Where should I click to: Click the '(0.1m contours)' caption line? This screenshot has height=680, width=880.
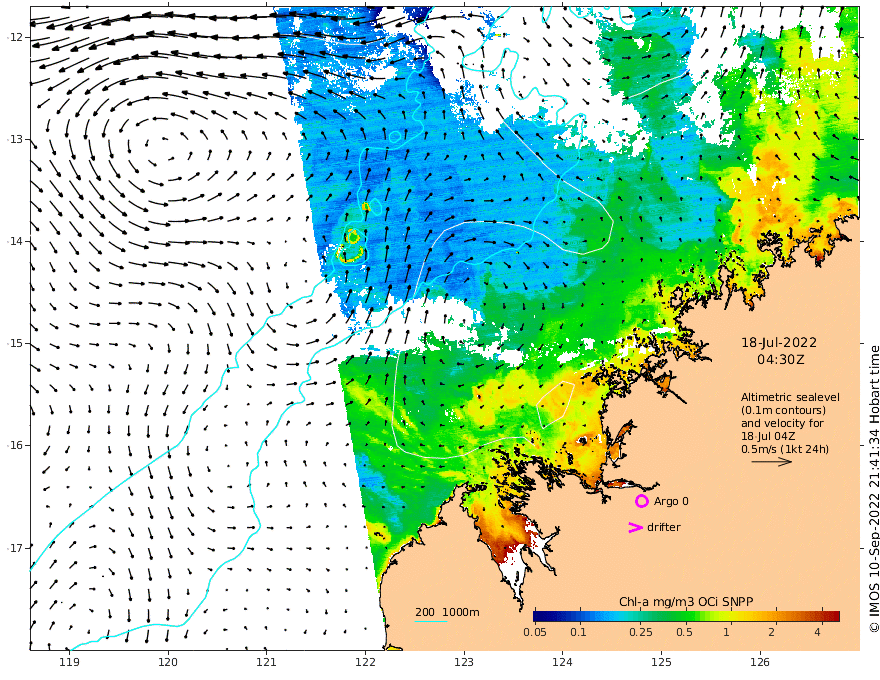coord(783,410)
